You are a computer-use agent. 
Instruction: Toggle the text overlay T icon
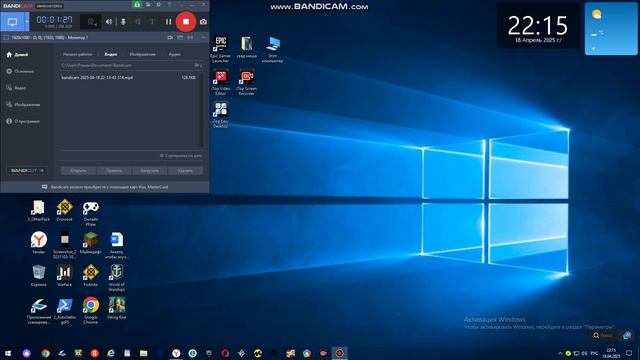152,22
